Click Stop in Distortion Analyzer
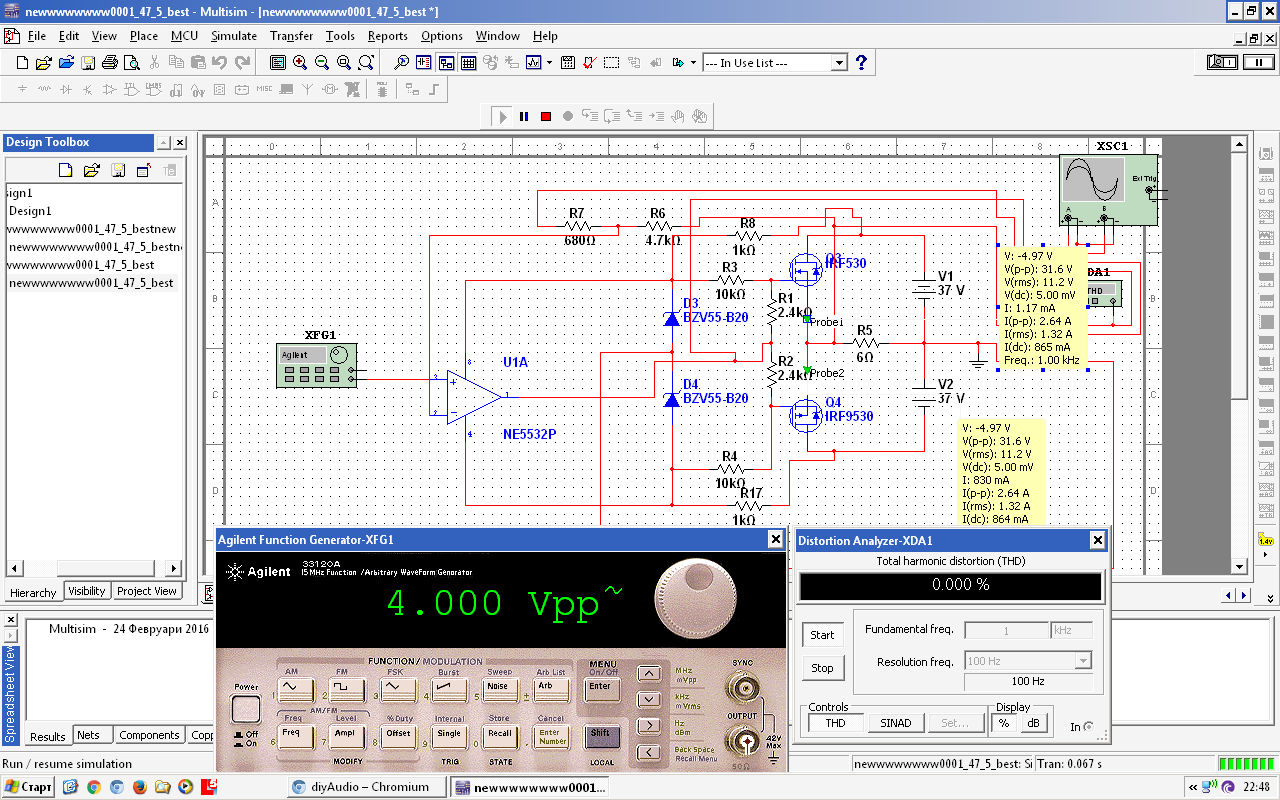The height and width of the screenshot is (800, 1280). tap(822, 668)
